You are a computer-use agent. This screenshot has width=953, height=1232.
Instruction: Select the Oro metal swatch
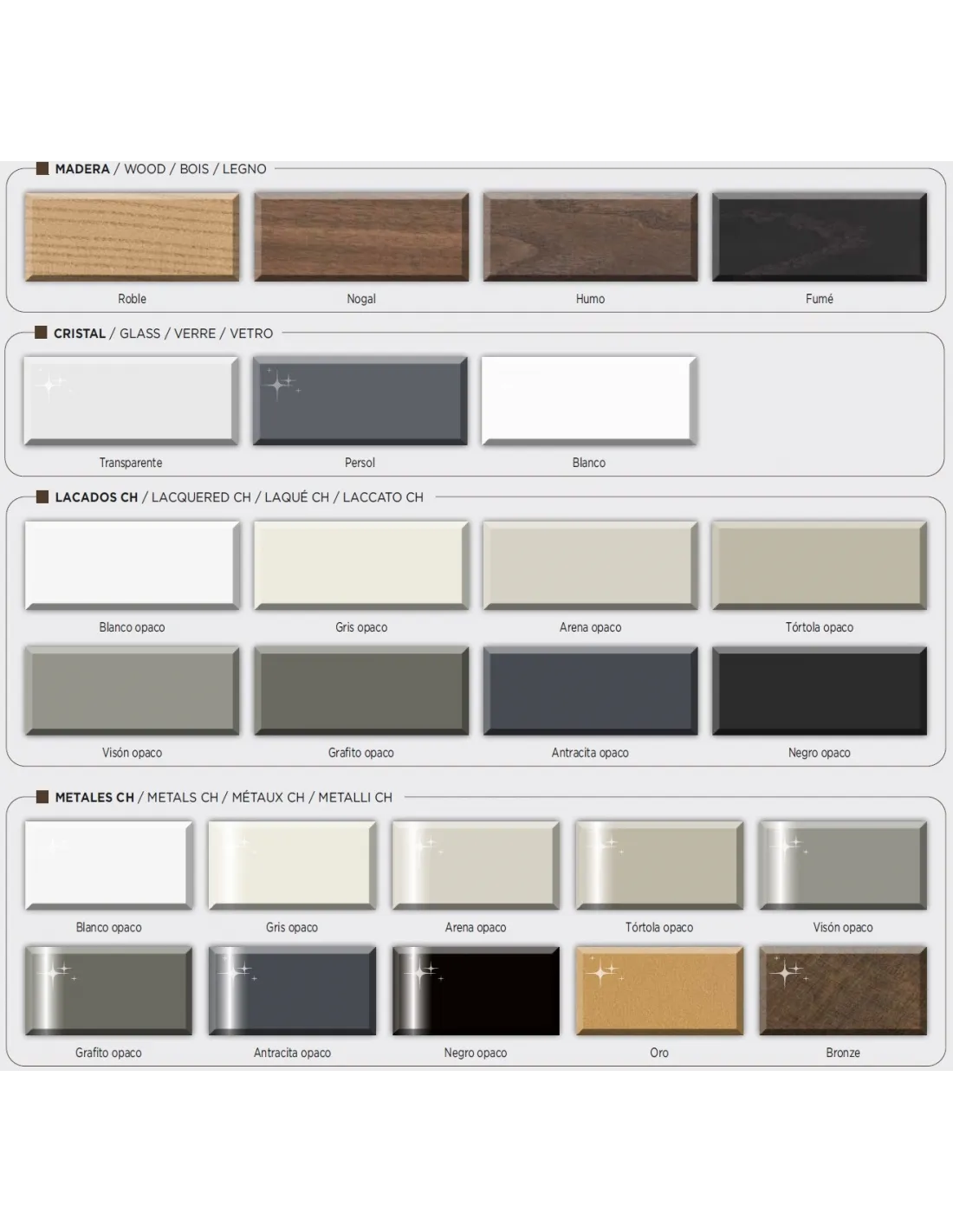659,991
